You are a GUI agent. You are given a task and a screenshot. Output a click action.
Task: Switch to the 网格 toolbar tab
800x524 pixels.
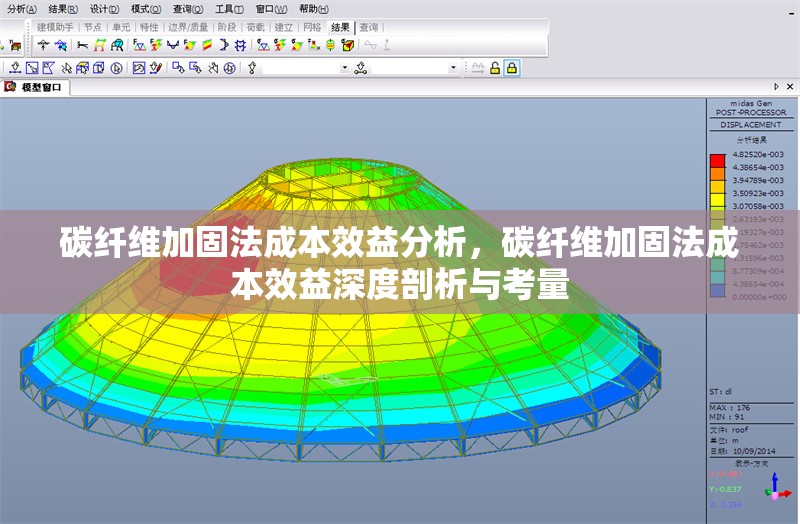312,27
